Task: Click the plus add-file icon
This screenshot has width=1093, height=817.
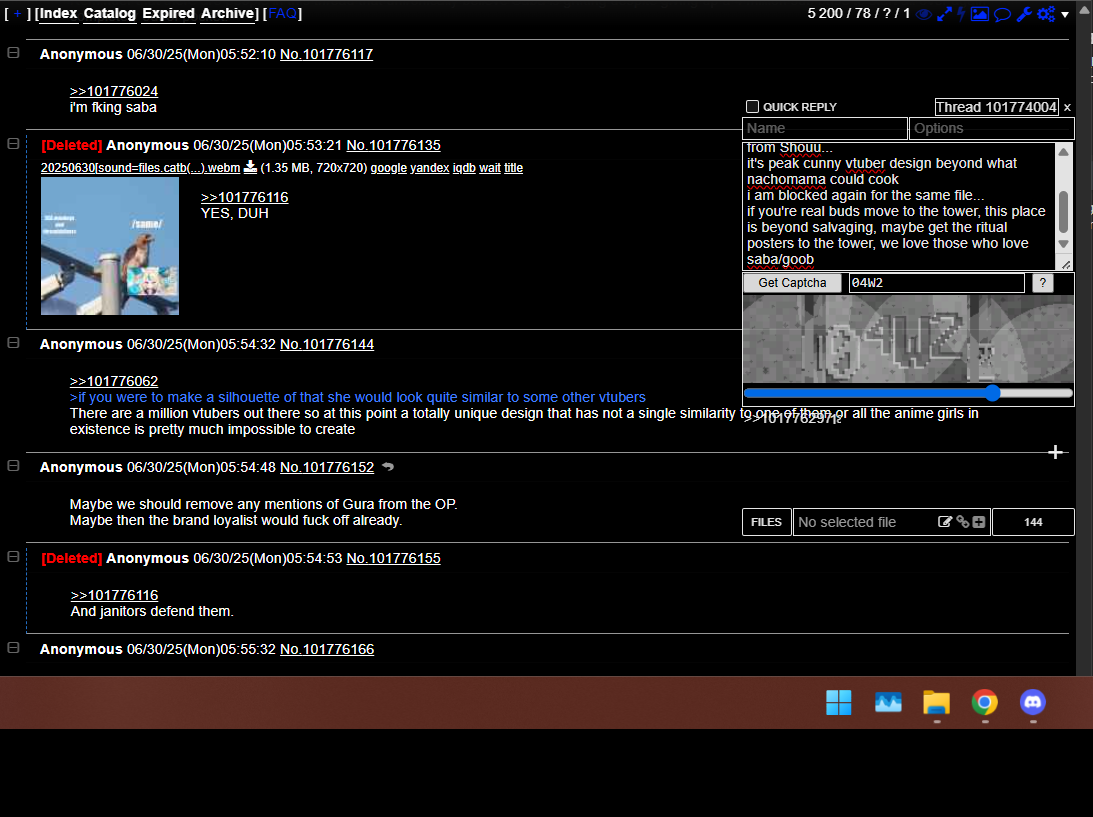Action: coord(979,522)
